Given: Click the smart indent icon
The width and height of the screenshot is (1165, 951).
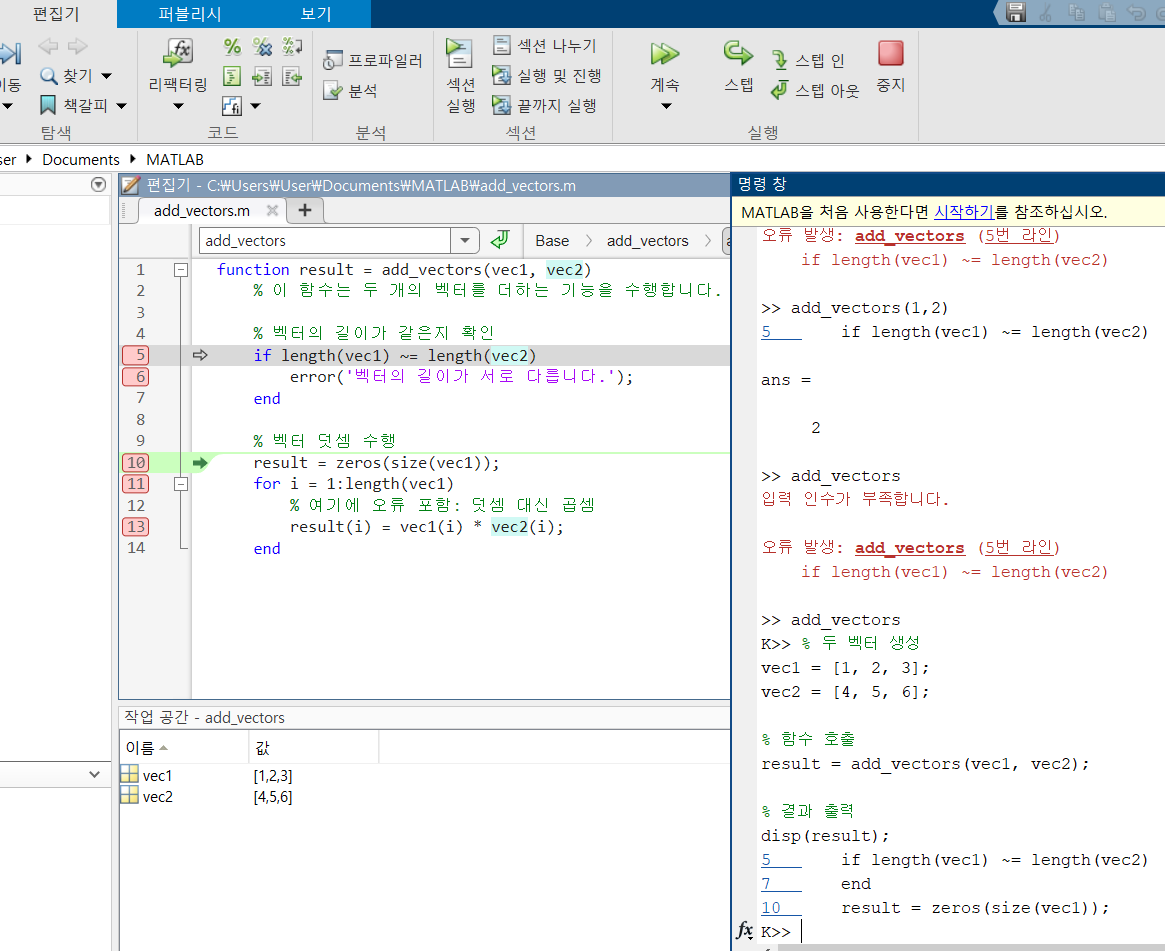Looking at the screenshot, I should [232, 77].
